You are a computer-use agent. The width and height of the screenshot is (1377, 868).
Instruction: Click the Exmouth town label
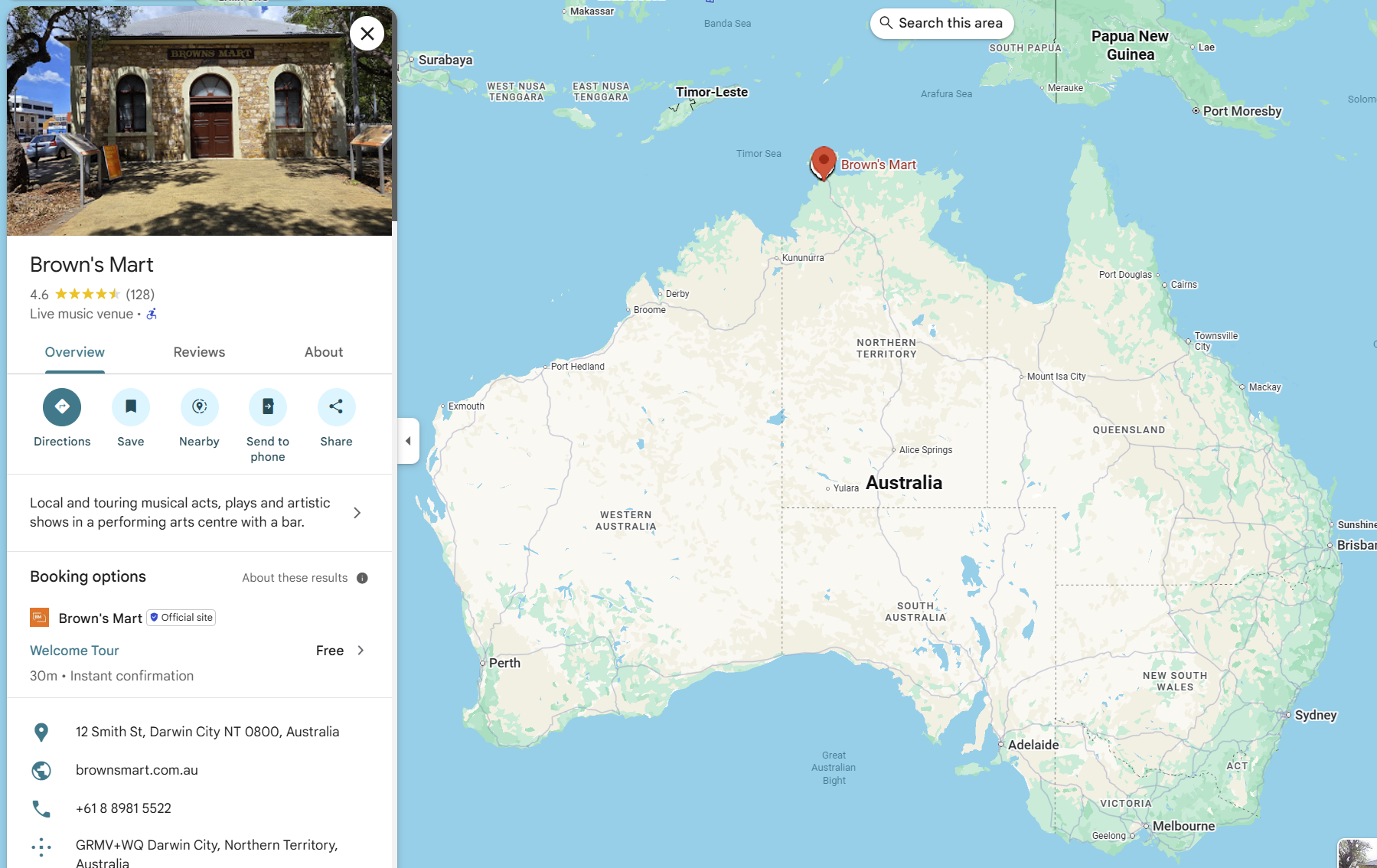[466, 406]
